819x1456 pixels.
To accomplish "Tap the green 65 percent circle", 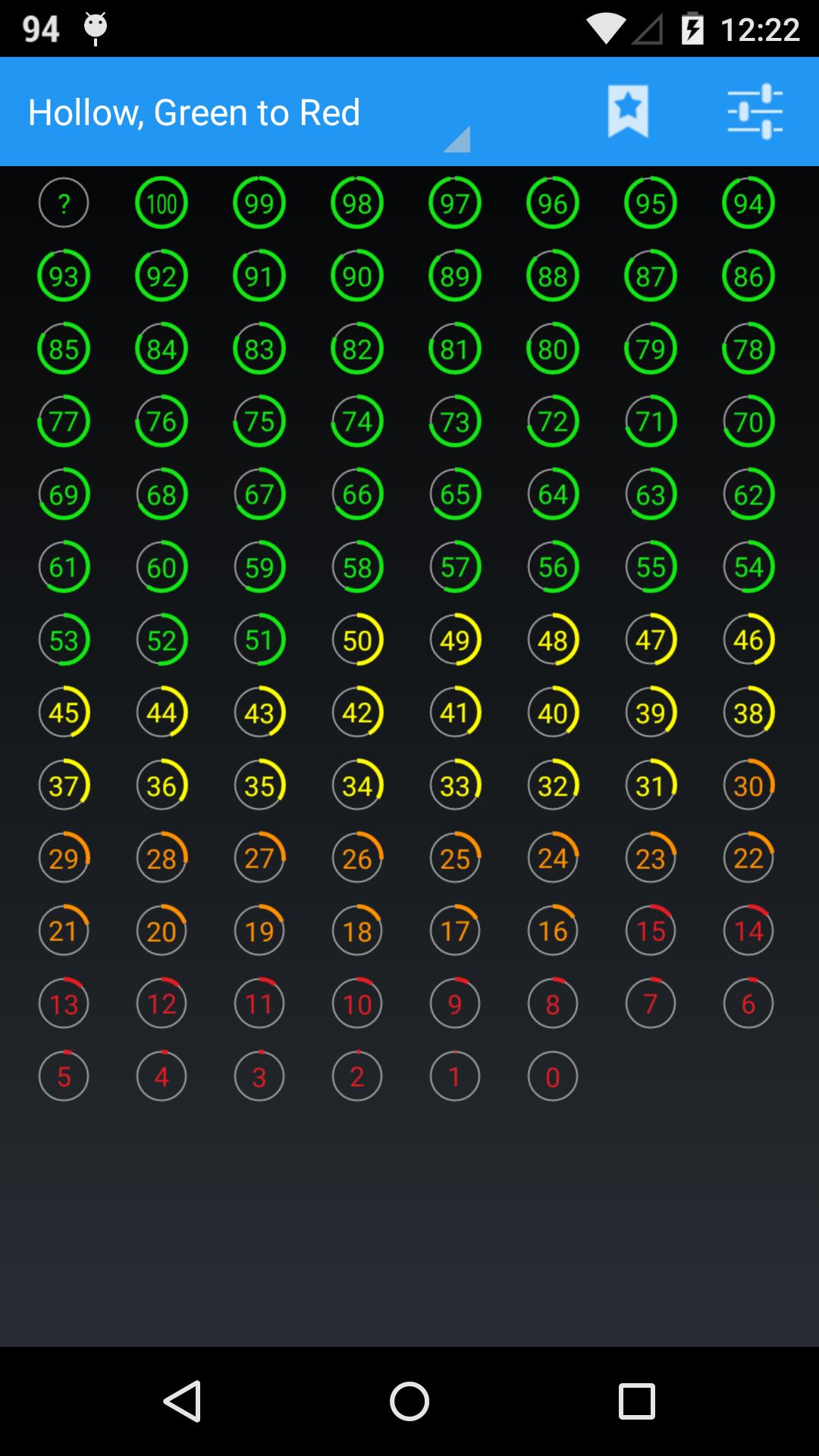I will click(455, 494).
